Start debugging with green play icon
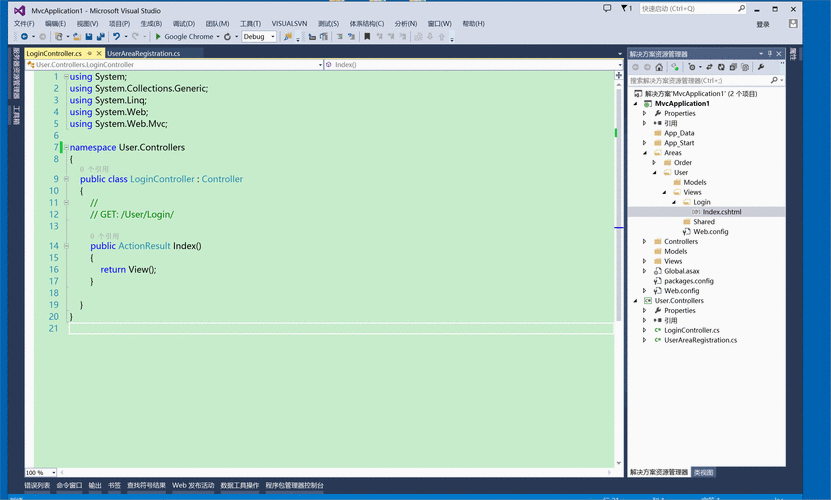The image size is (831, 500). (158, 37)
